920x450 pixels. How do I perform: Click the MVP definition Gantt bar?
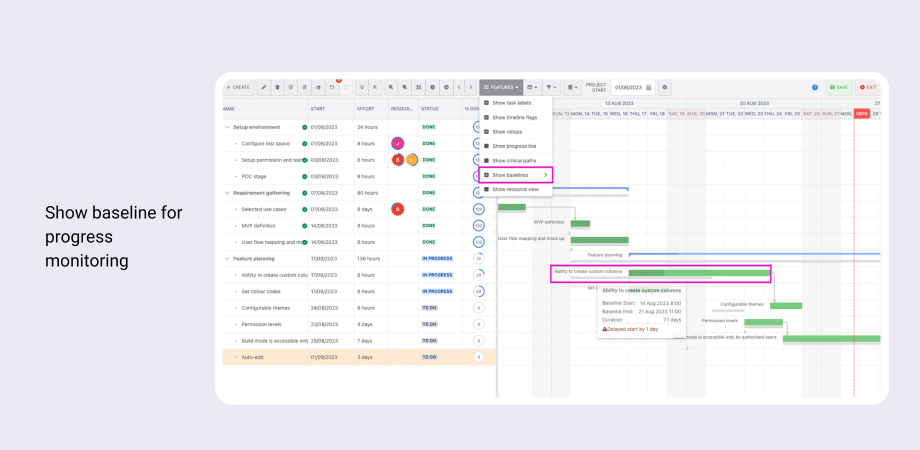click(x=580, y=224)
